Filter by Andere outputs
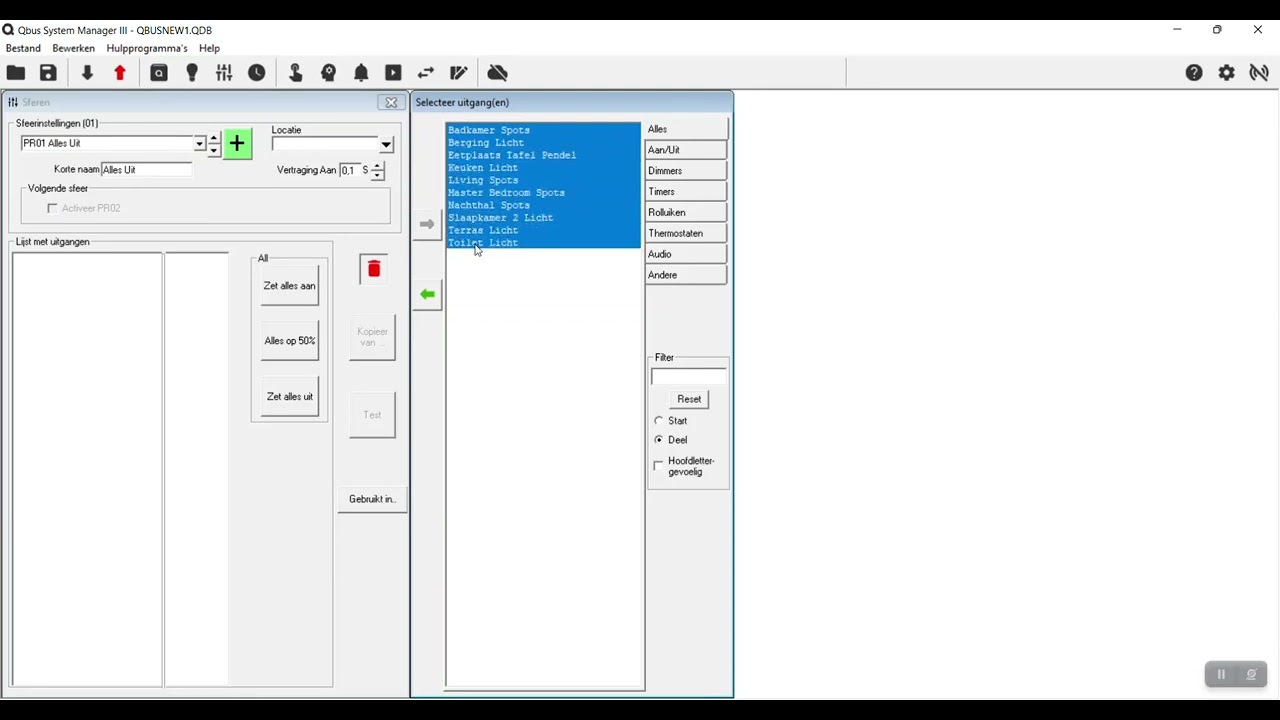 point(686,275)
